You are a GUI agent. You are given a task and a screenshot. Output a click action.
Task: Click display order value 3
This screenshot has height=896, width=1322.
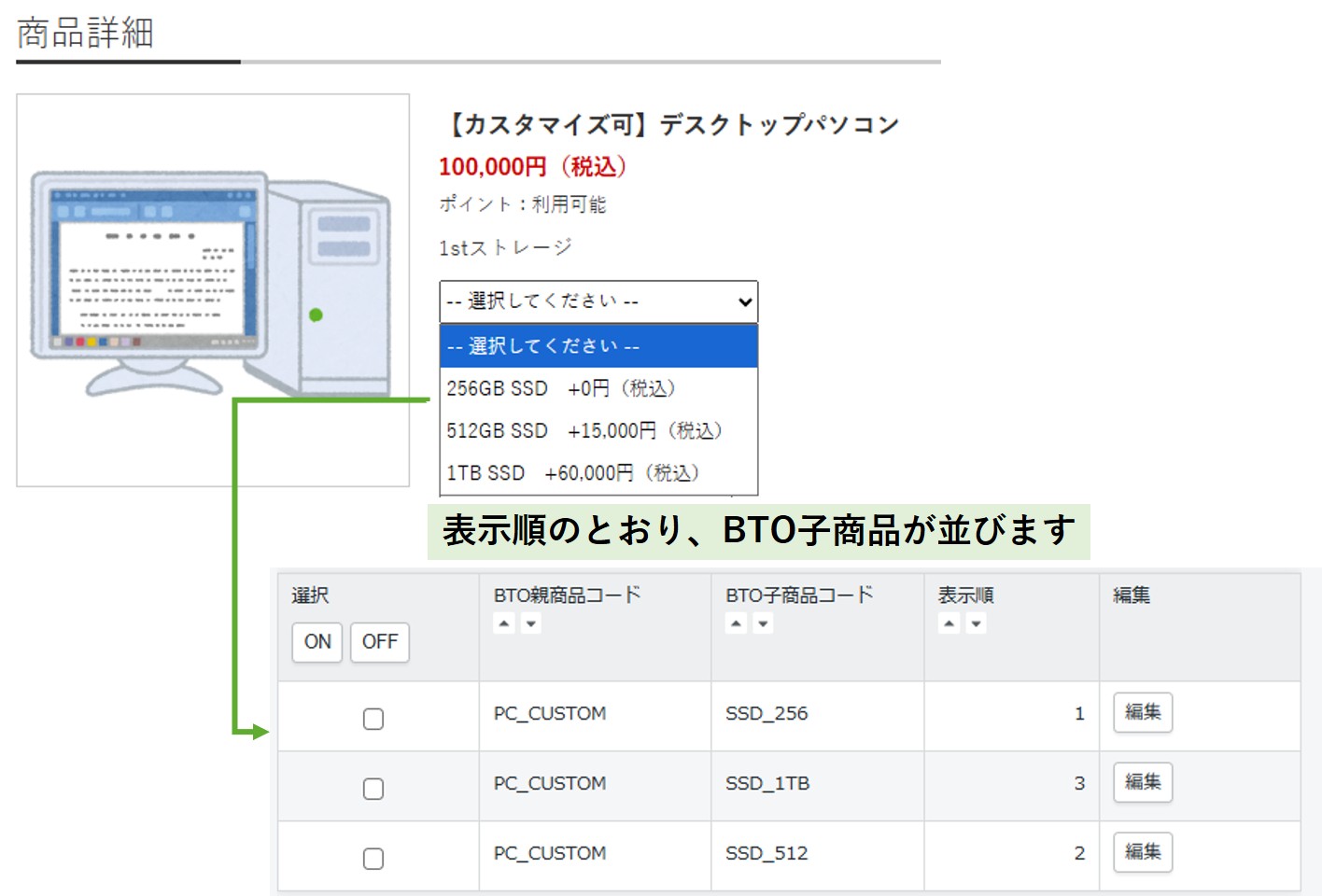[1079, 784]
